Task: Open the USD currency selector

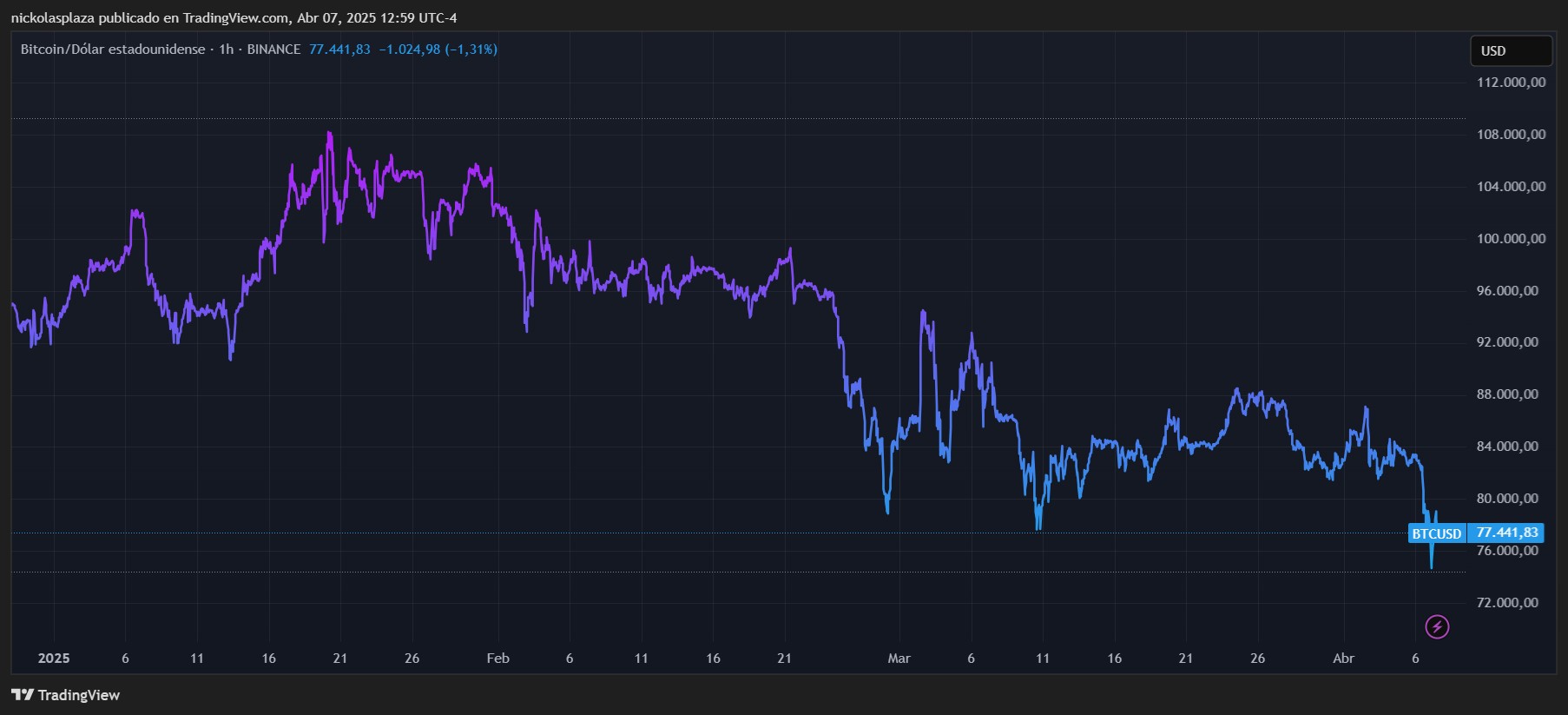Action: point(1511,50)
